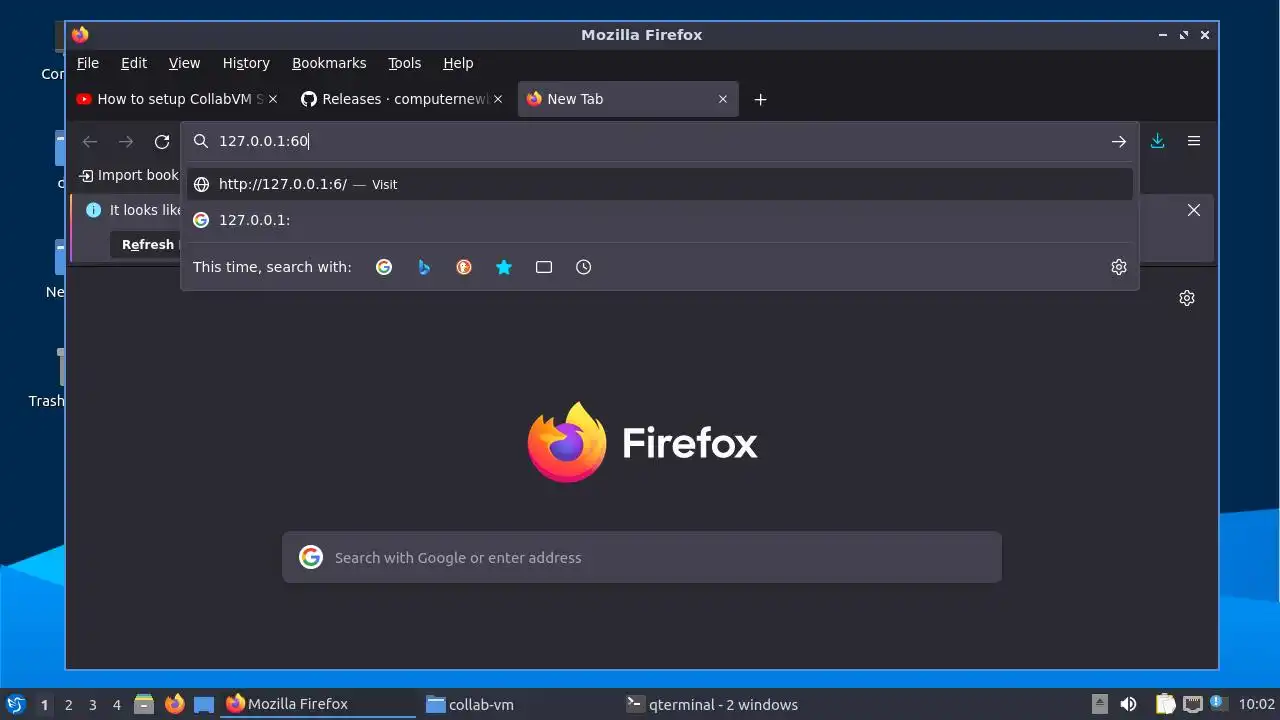Open the volume control tray icon
1280x720 pixels.
[x=1129, y=704]
